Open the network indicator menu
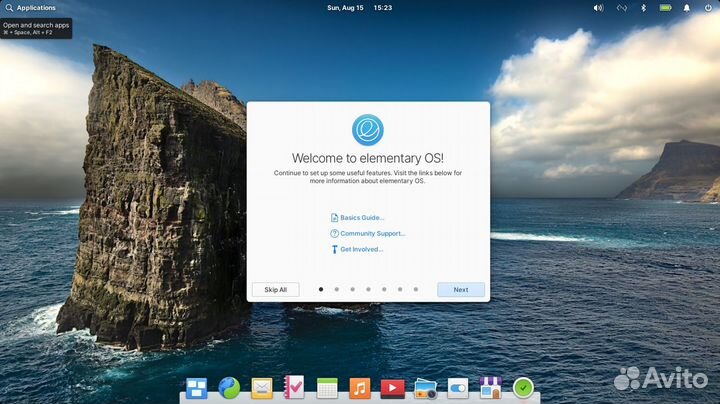Viewport: 720px width, 404px height. [x=621, y=7]
